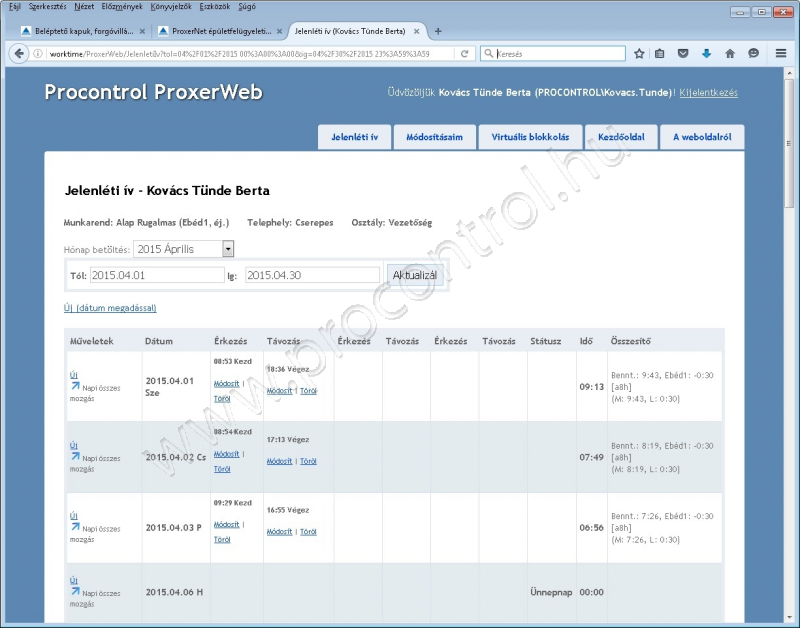Close the ProxerNet épületfelügyeleti tab
Viewport: 800px width, 628px height.
280,31
